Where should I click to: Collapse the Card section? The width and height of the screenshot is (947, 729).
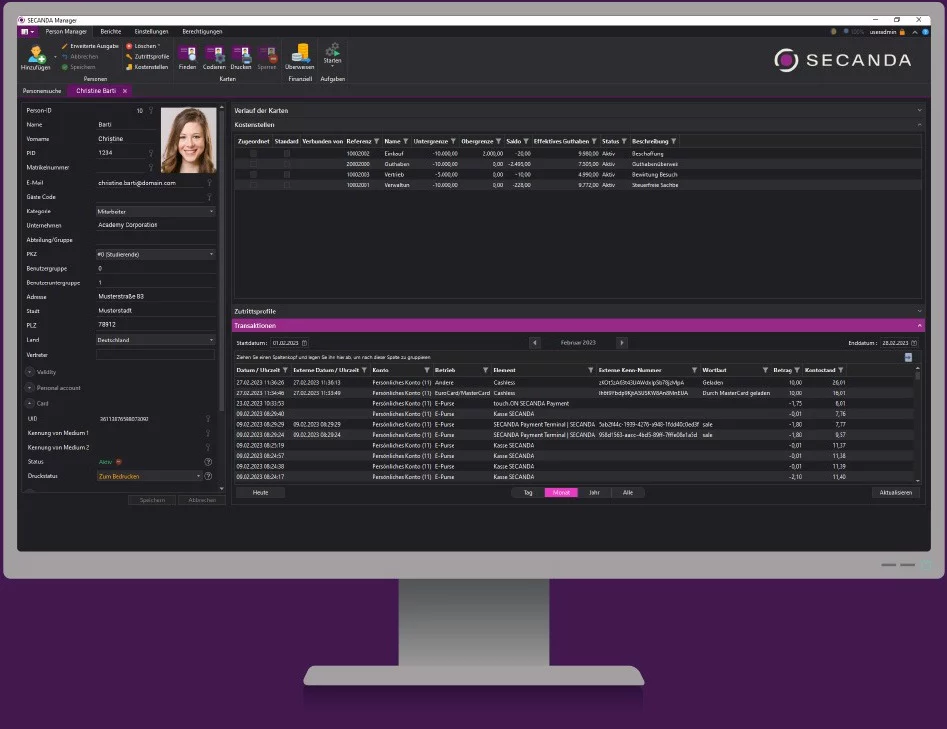(30, 403)
